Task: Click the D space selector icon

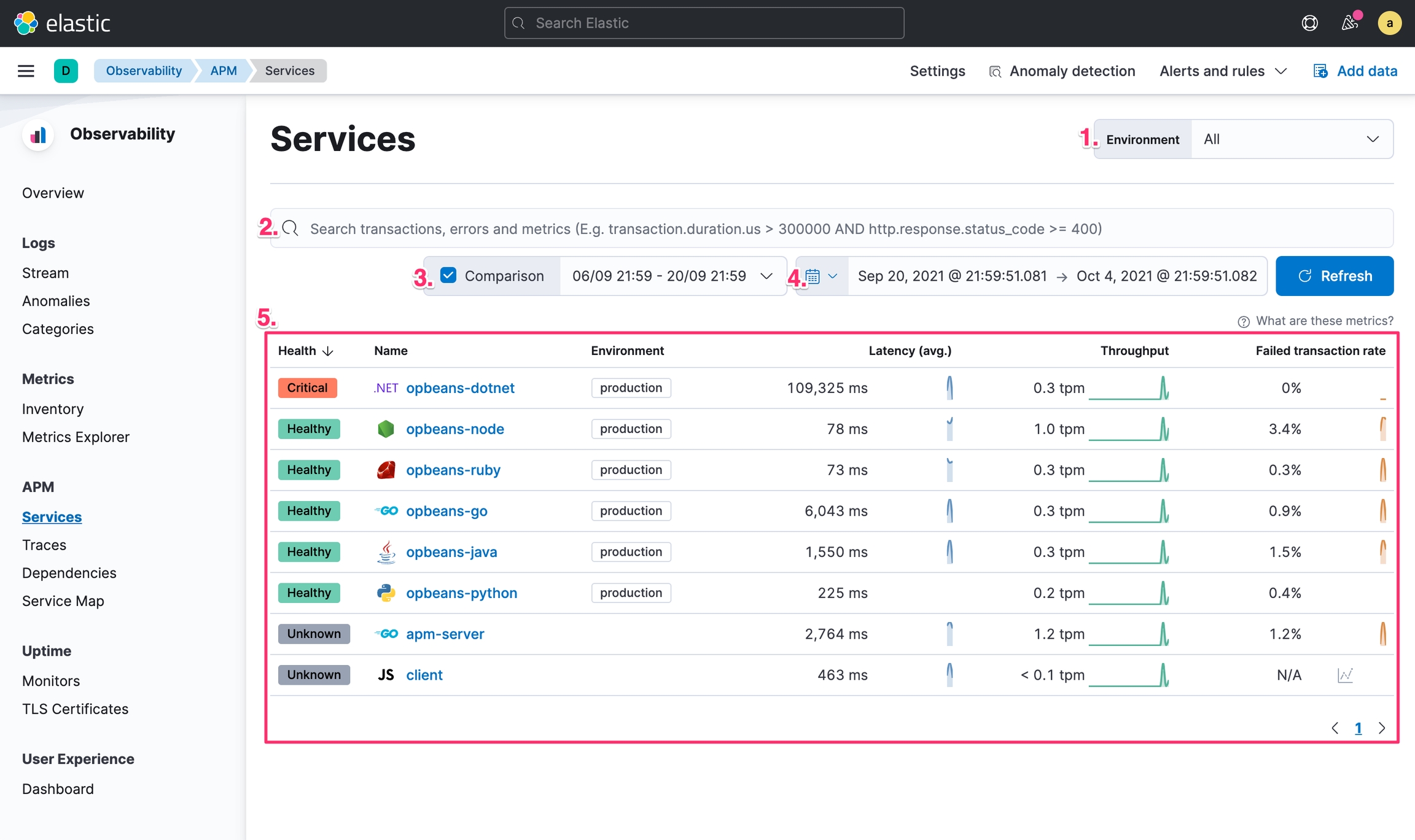Action: 66,71
